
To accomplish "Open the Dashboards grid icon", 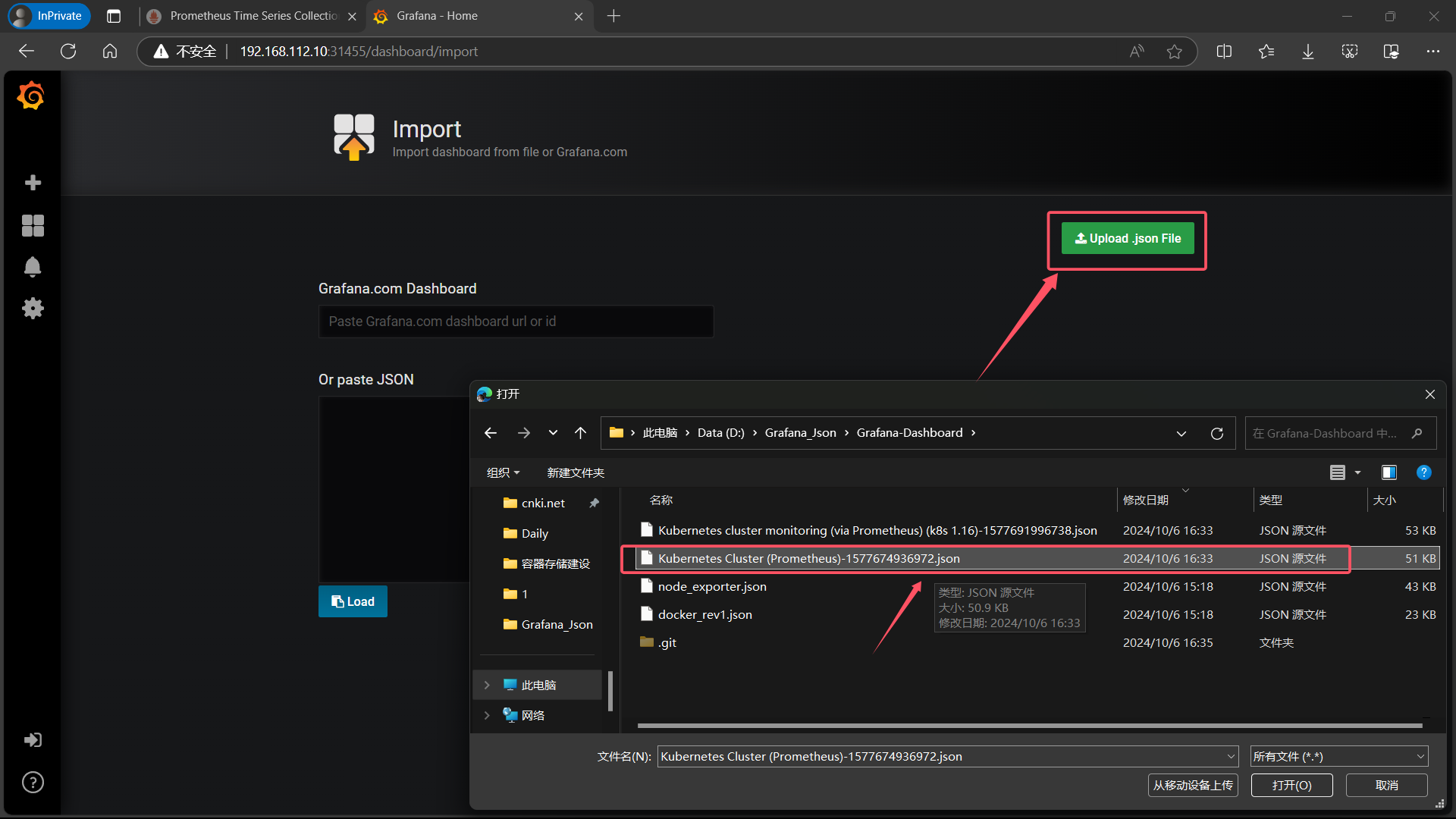I will click(x=33, y=225).
